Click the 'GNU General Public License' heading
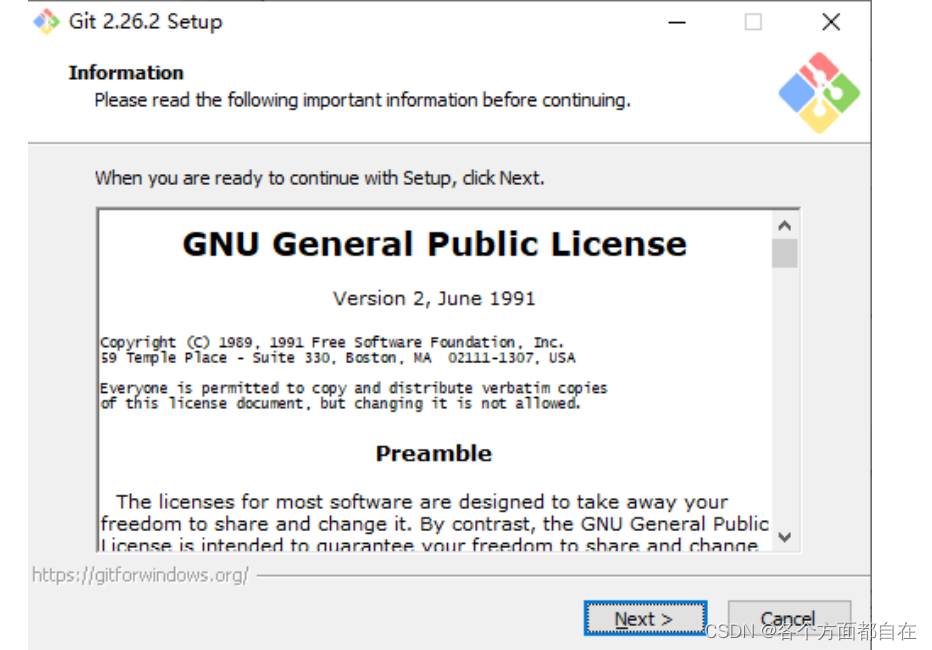932x650 pixels. tap(434, 244)
